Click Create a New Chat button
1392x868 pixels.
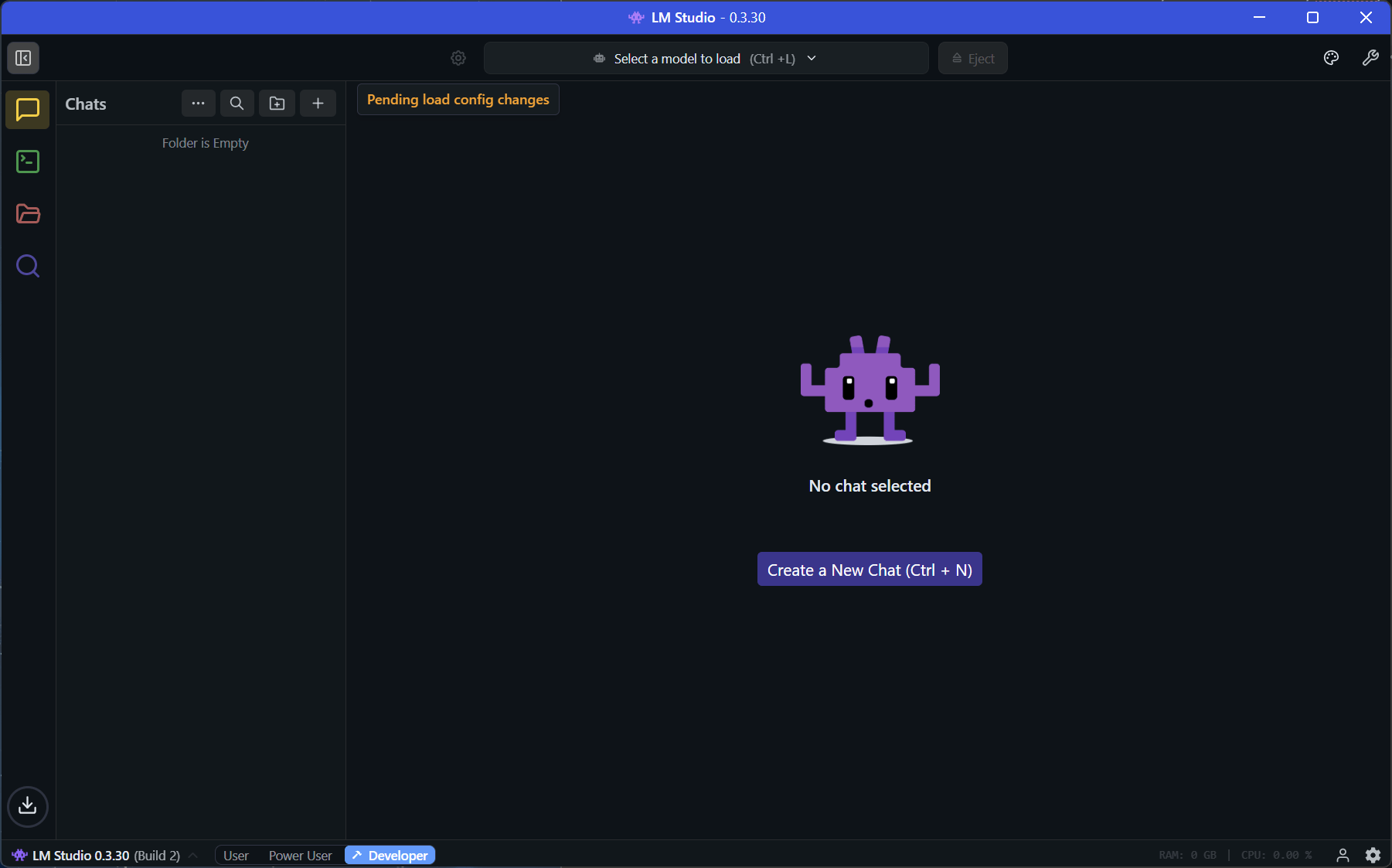(870, 570)
